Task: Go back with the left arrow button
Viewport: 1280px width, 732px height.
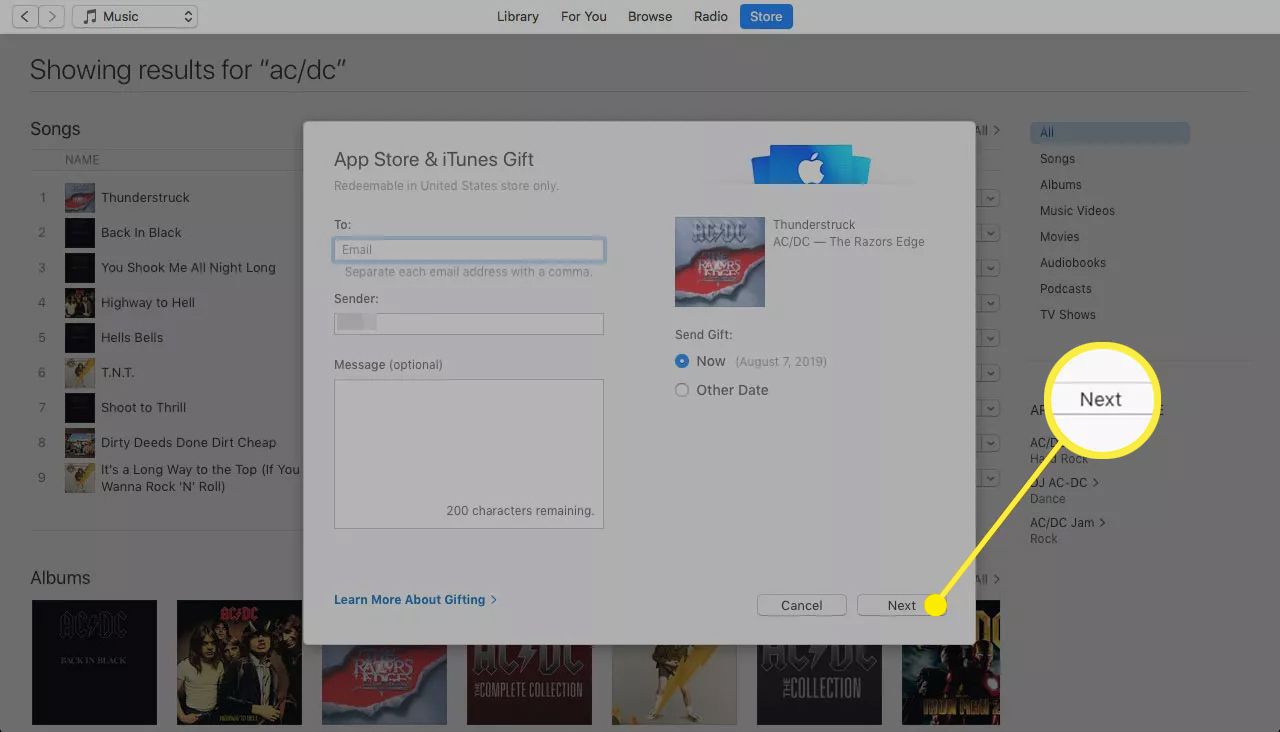Action: pyautogui.click(x=24, y=16)
